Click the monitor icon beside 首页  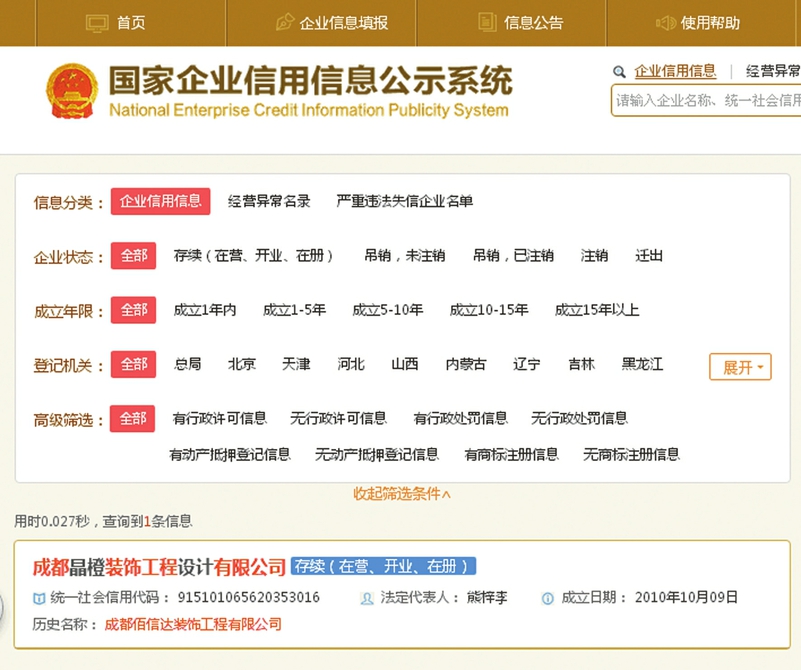[x=97, y=23]
